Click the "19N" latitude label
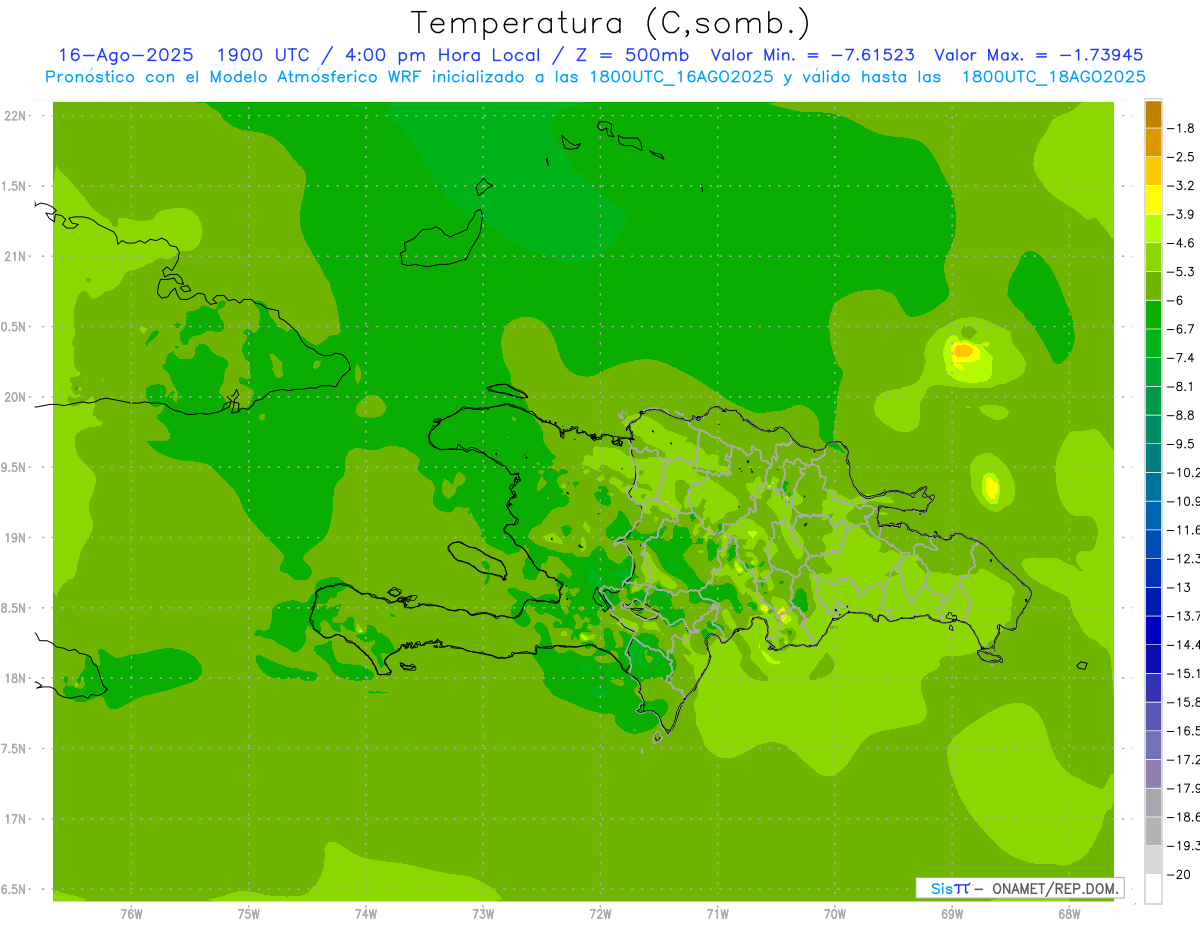Screen dimensions: 1200x927 14,538
